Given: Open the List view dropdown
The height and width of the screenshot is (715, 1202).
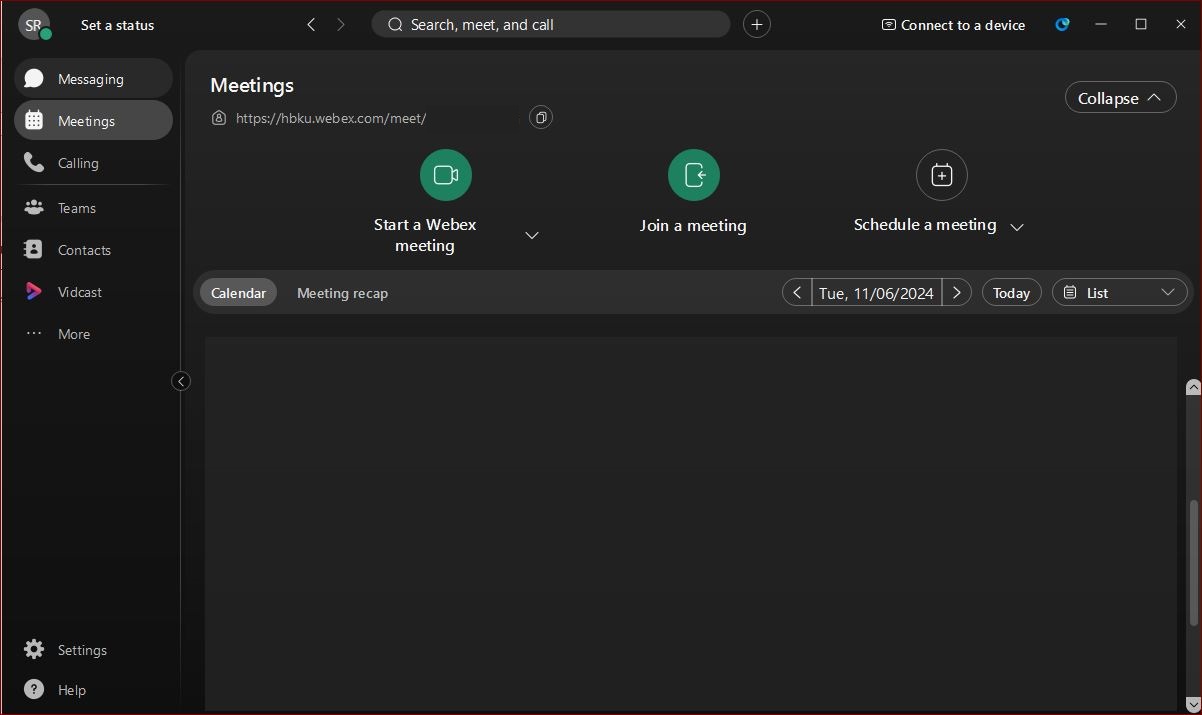Looking at the screenshot, I should (1119, 293).
